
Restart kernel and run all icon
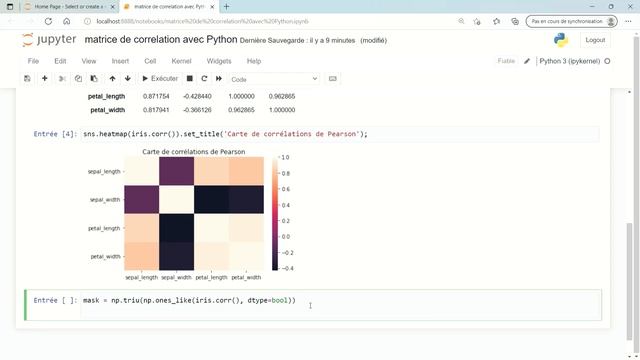[x=219, y=78]
